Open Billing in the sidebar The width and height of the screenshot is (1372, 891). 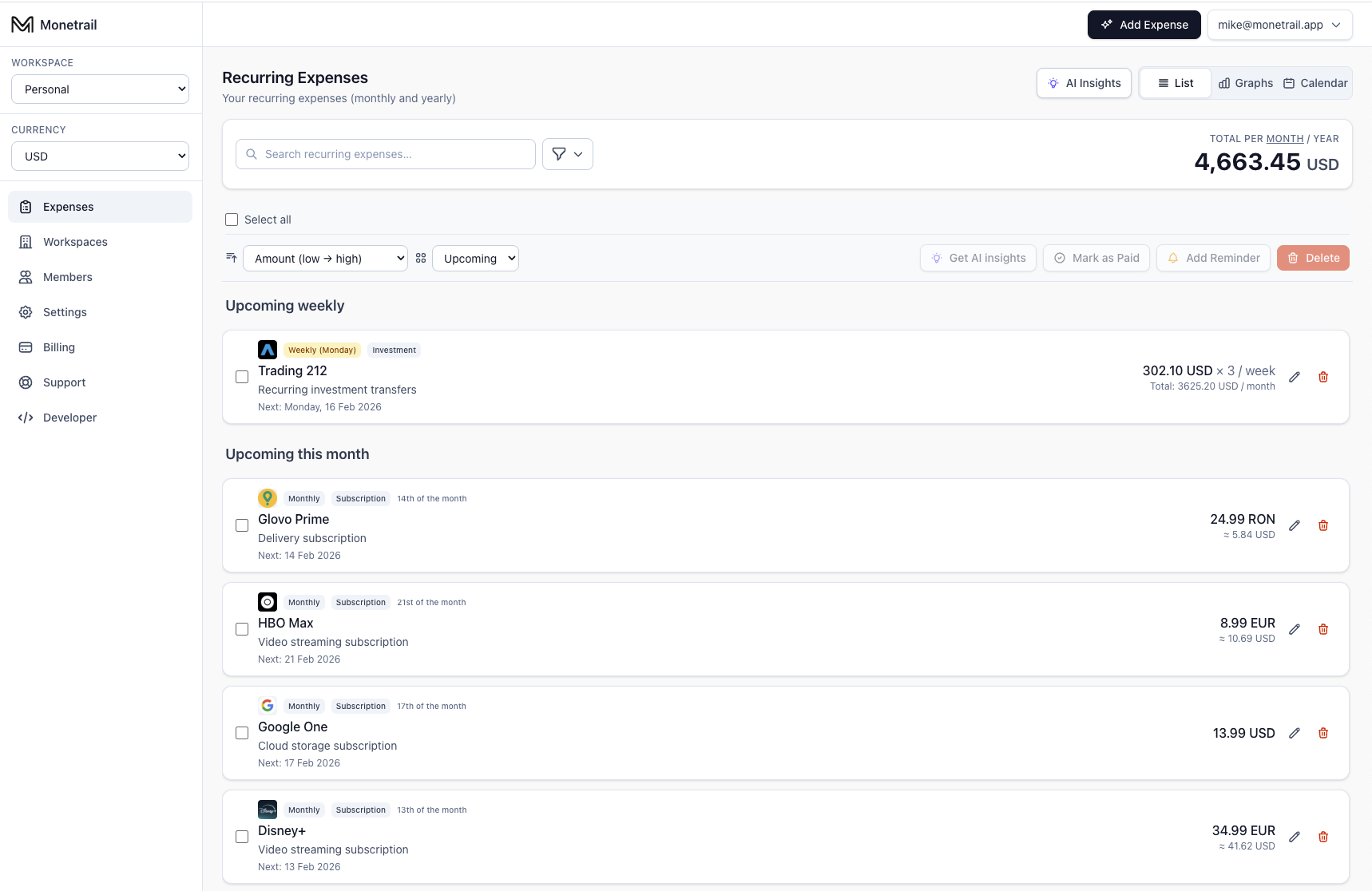tap(59, 347)
